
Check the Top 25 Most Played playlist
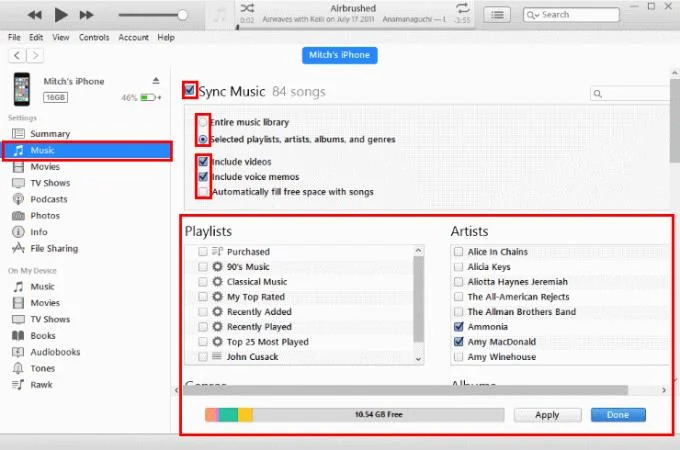click(203, 342)
